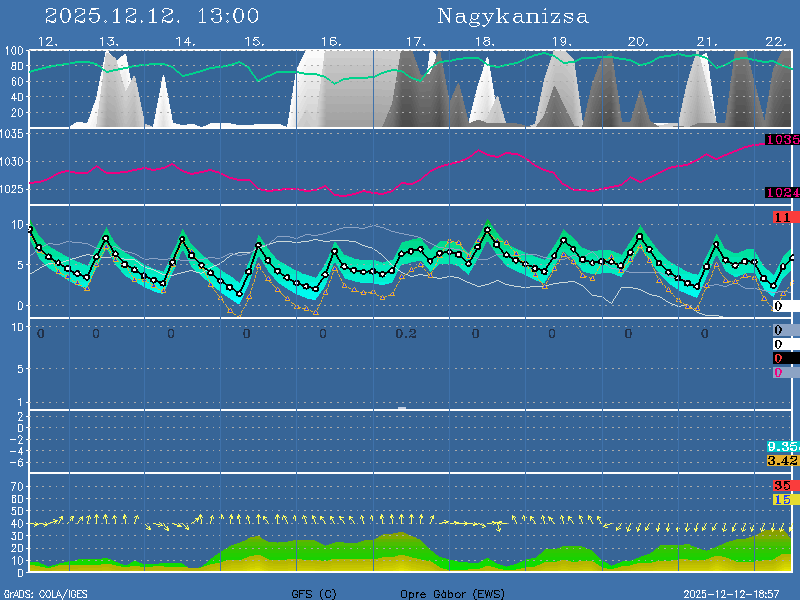This screenshot has width=800, height=600.
Task: Click the Nagykanizsa location title
Action: [x=513, y=16]
